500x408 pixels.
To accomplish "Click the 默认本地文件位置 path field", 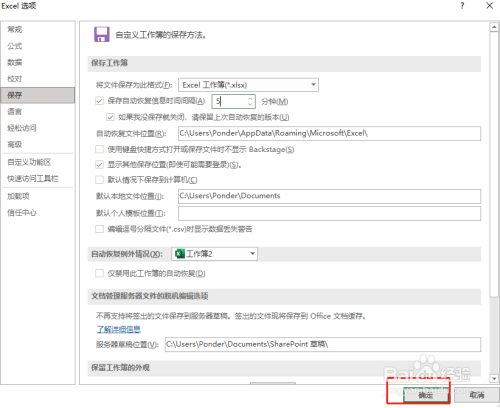I will coord(329,196).
